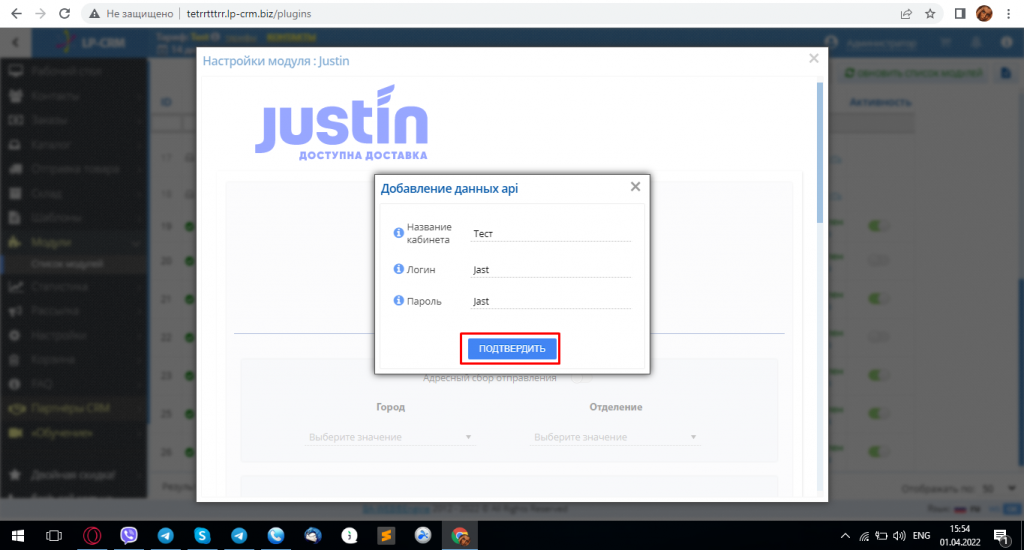1024x550 pixels.
Task: Click the Не защищено security warning
Action: (131, 14)
